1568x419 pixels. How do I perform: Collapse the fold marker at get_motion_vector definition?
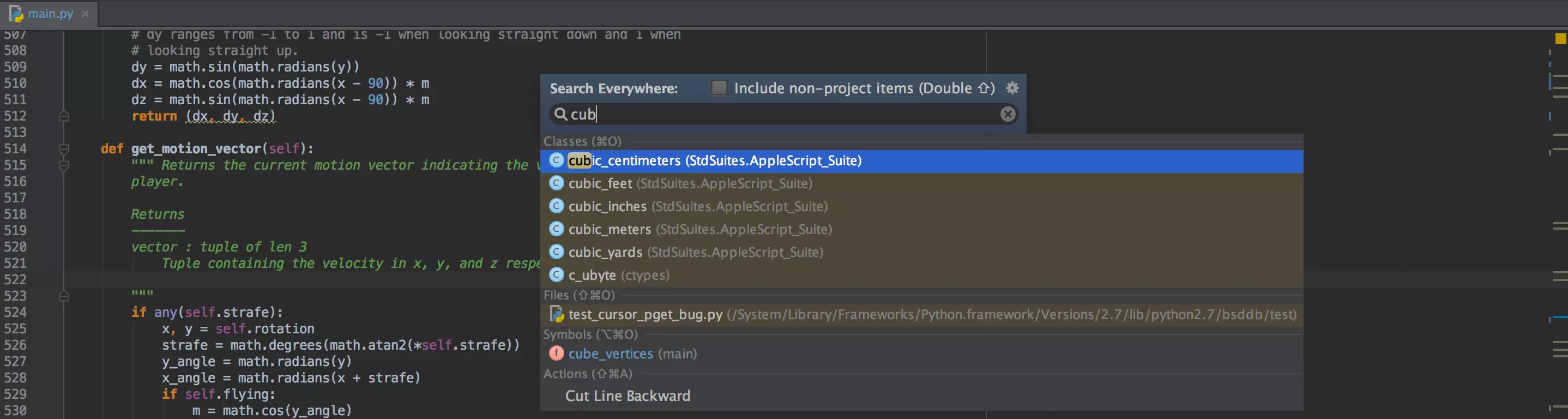coord(64,148)
